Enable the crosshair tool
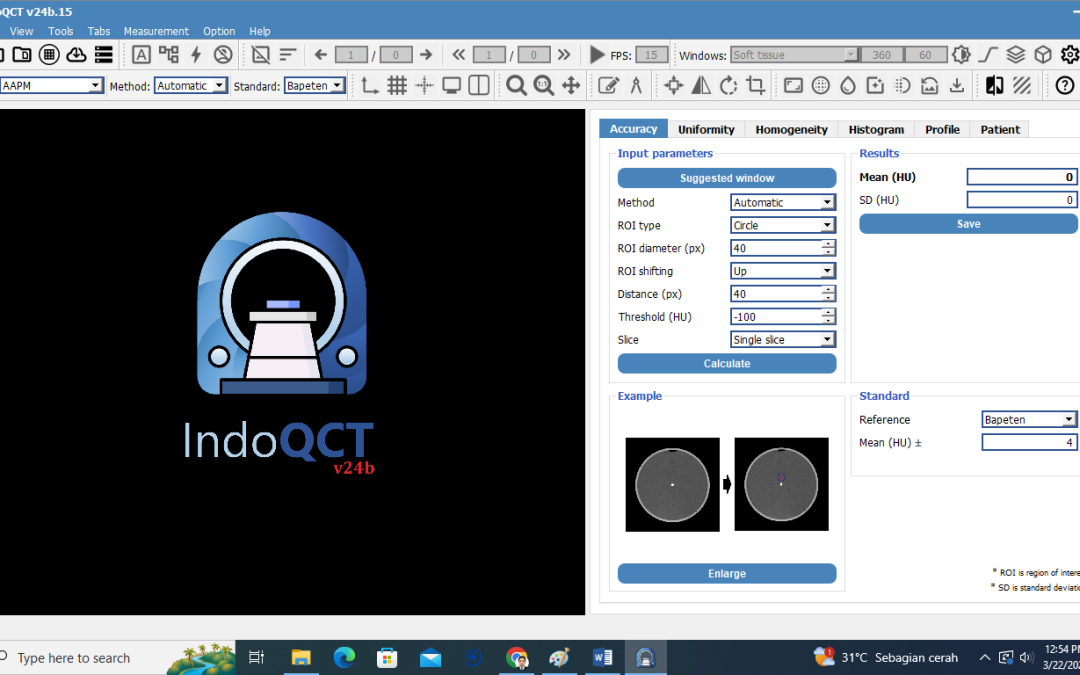Image resolution: width=1080 pixels, height=675 pixels. [x=425, y=85]
